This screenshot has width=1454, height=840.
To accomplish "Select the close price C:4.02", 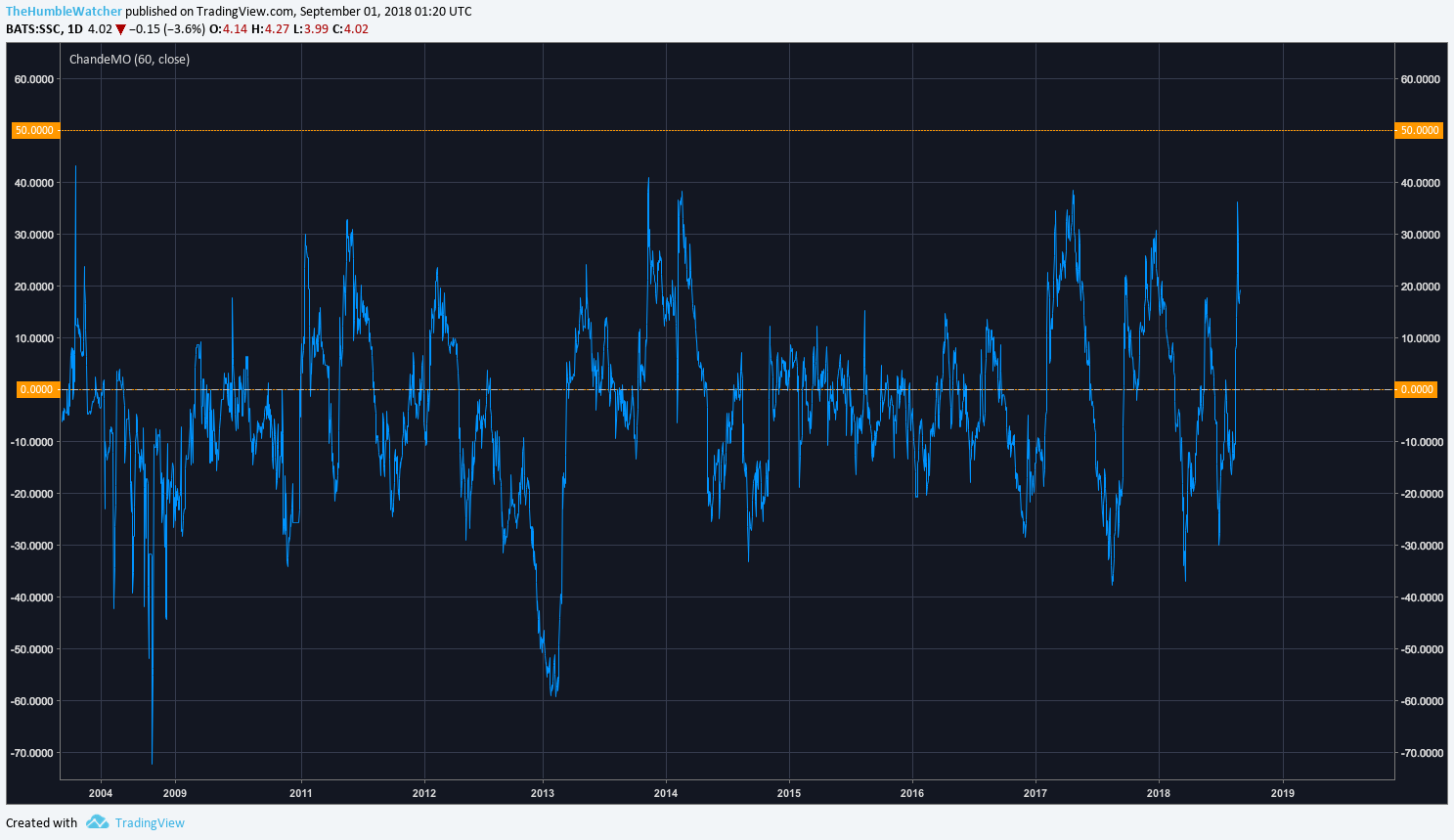I will (x=351, y=29).
